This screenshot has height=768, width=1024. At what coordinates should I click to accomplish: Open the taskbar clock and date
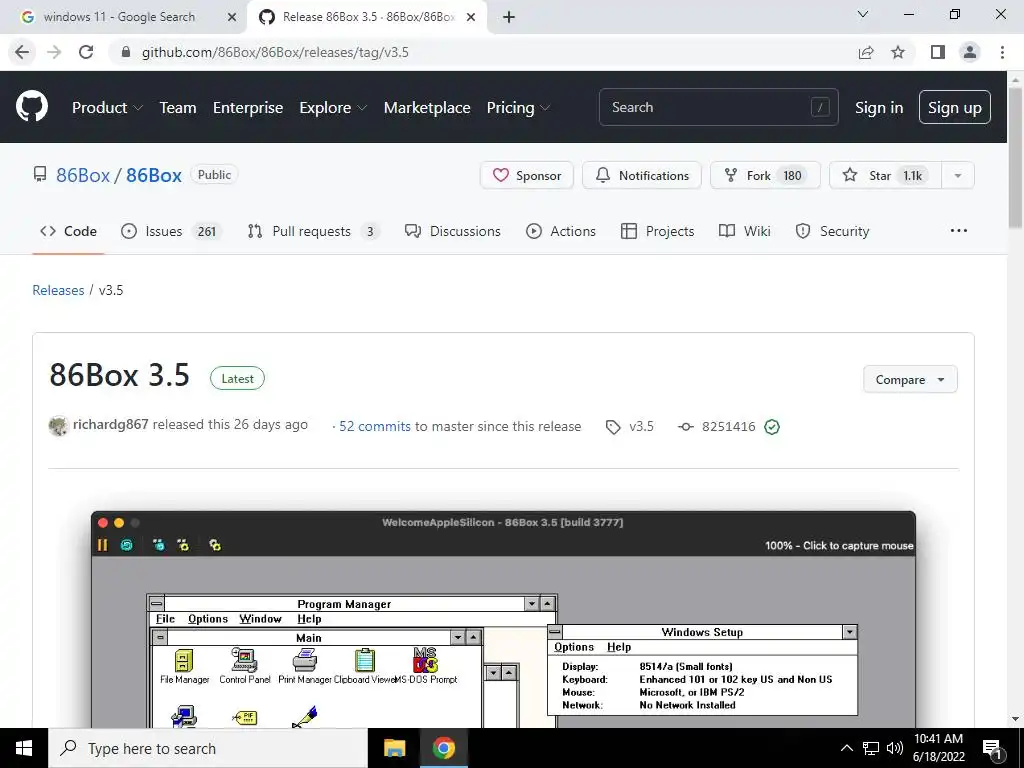pyautogui.click(x=938, y=748)
